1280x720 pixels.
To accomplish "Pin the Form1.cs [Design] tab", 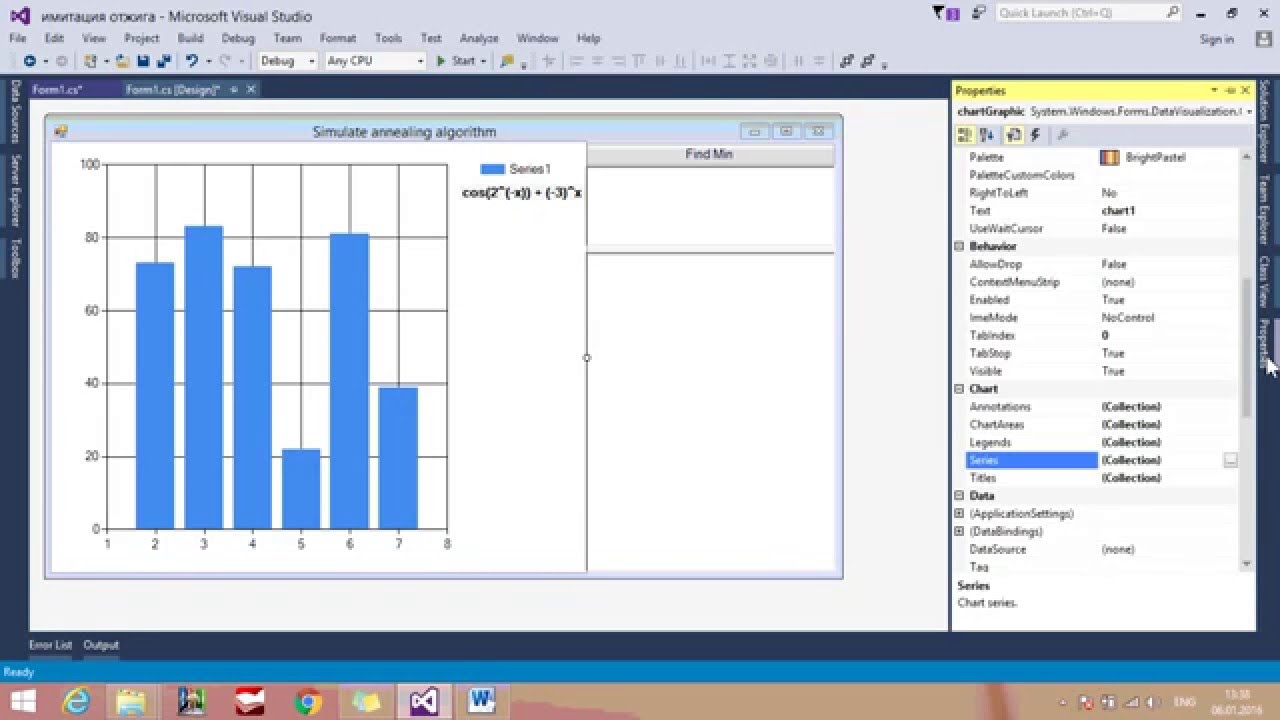I will (234, 90).
